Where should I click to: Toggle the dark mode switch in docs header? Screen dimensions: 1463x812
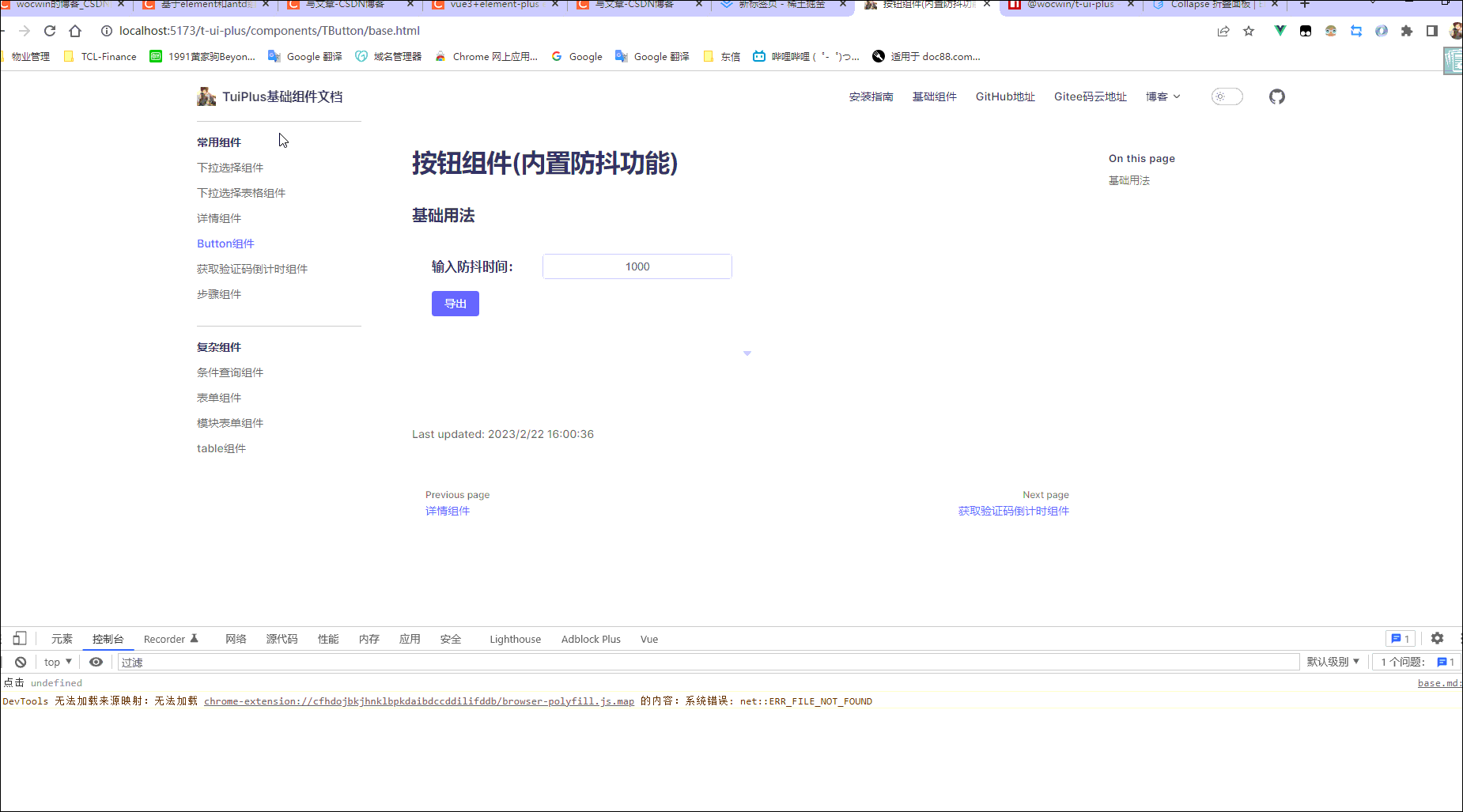[x=1227, y=96]
